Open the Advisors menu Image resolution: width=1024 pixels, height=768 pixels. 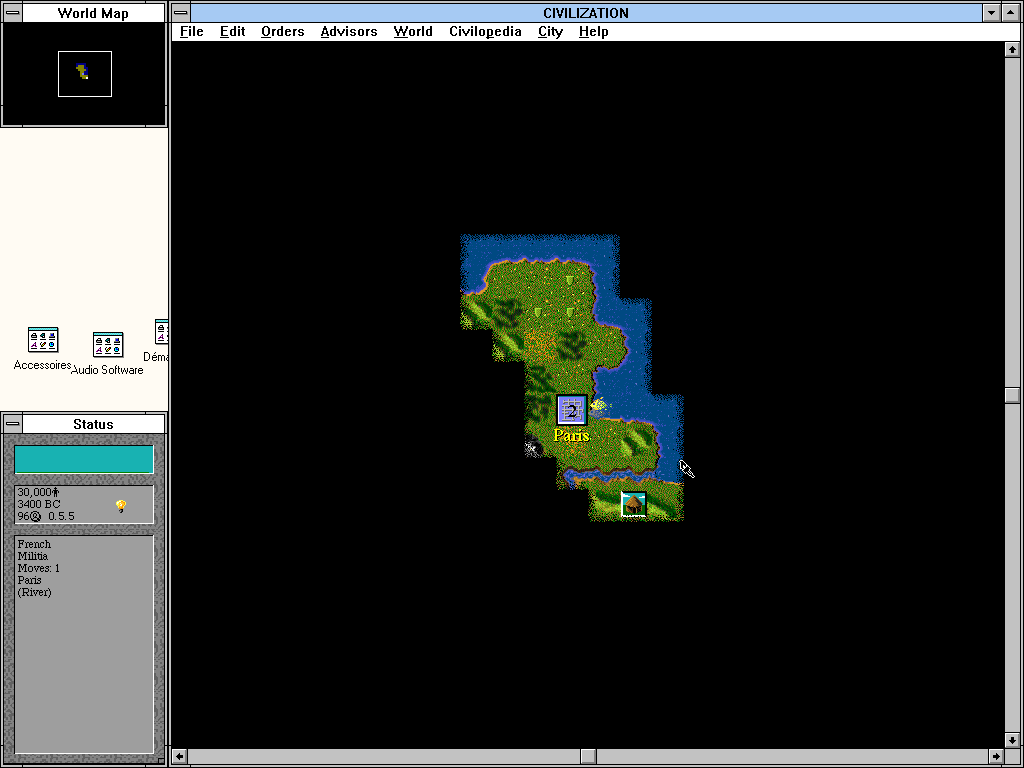pos(349,31)
